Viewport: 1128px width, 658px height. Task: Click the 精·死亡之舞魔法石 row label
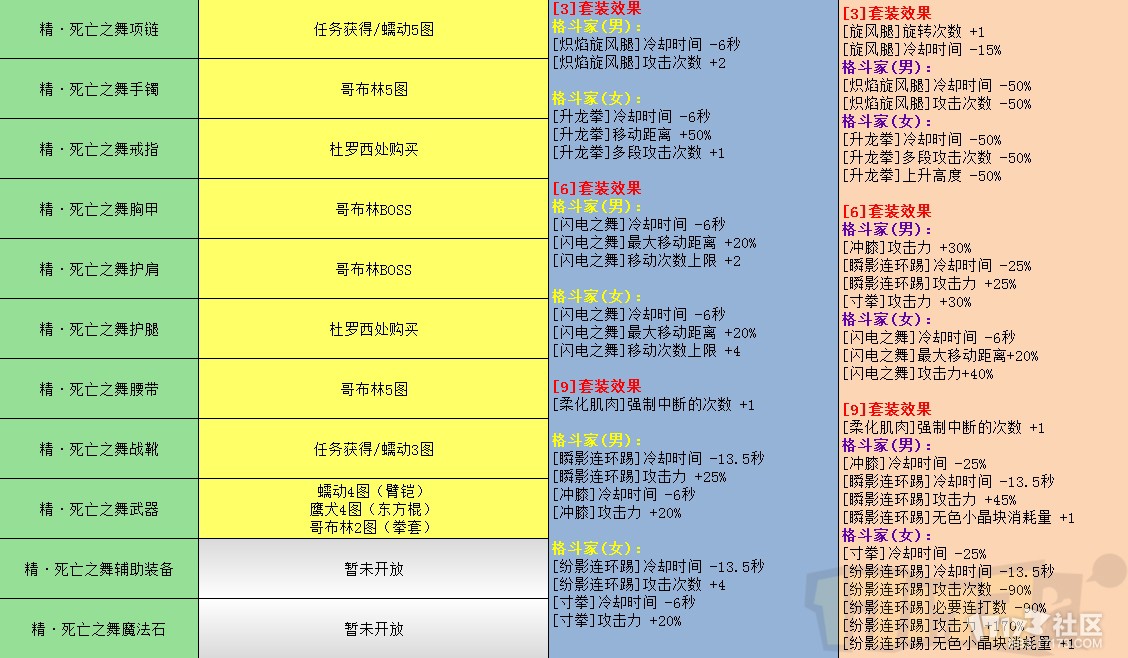click(x=99, y=629)
